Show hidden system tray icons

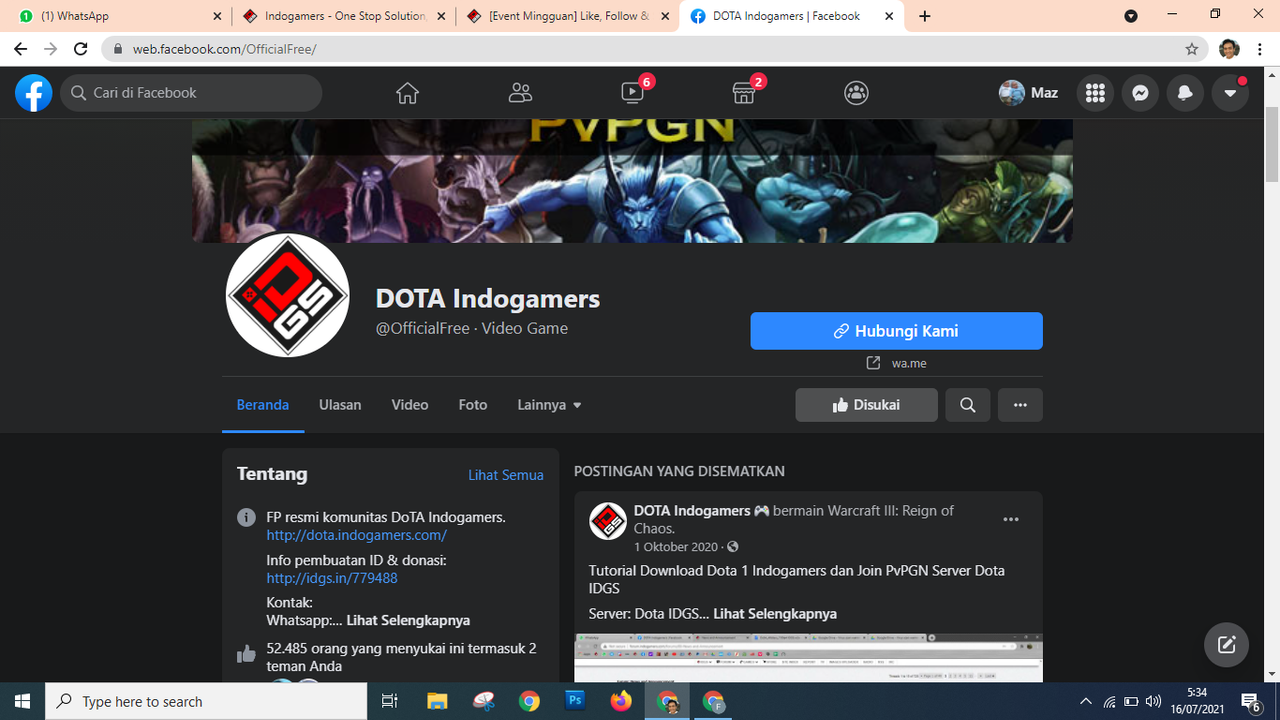[x=1084, y=701]
